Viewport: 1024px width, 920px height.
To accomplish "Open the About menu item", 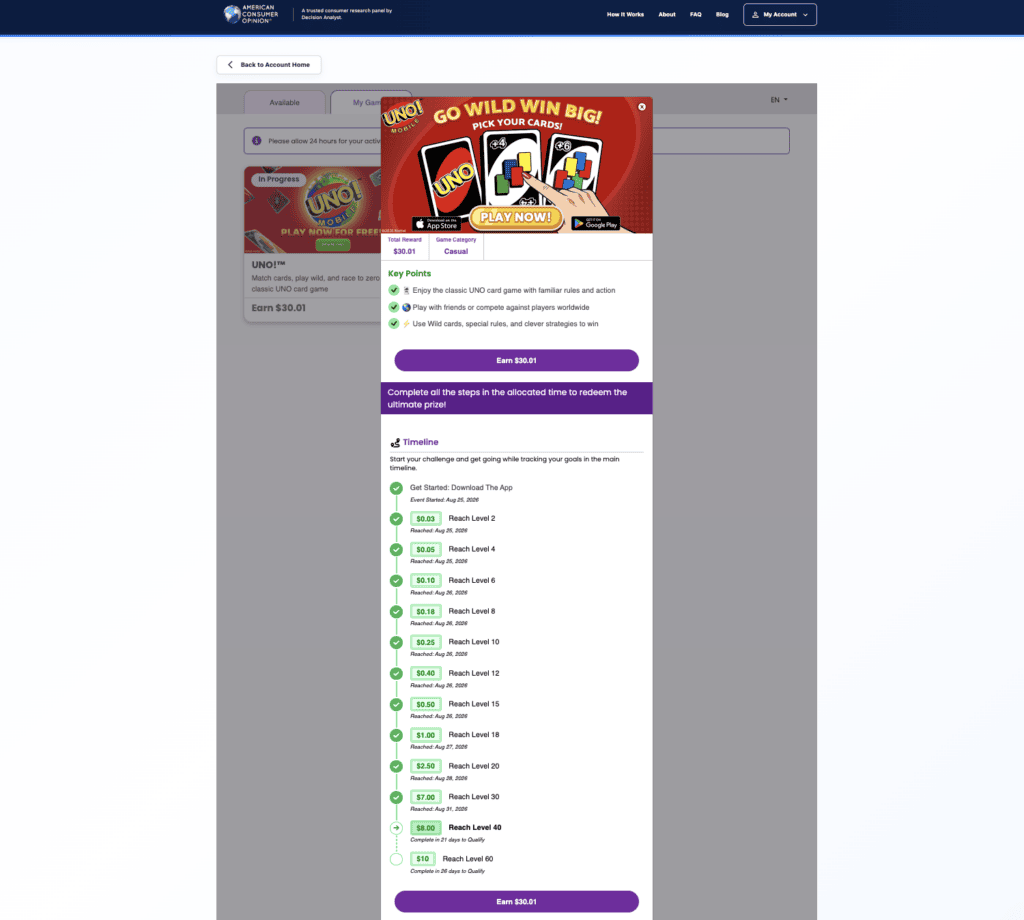I will pos(667,14).
